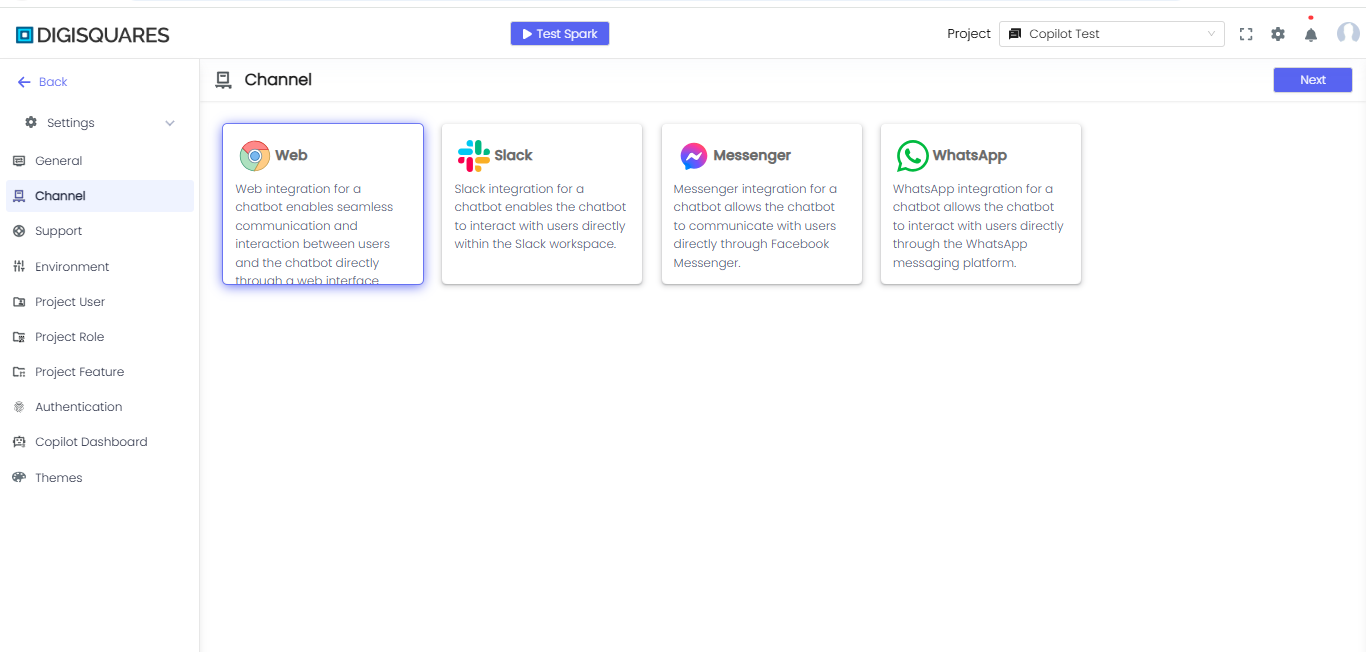Click the Environment sliders icon
This screenshot has height=652, width=1366.
tap(19, 267)
